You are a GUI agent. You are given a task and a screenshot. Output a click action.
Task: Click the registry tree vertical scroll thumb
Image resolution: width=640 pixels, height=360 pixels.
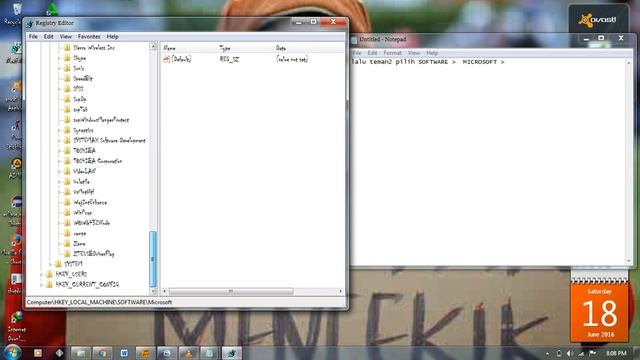pos(153,259)
